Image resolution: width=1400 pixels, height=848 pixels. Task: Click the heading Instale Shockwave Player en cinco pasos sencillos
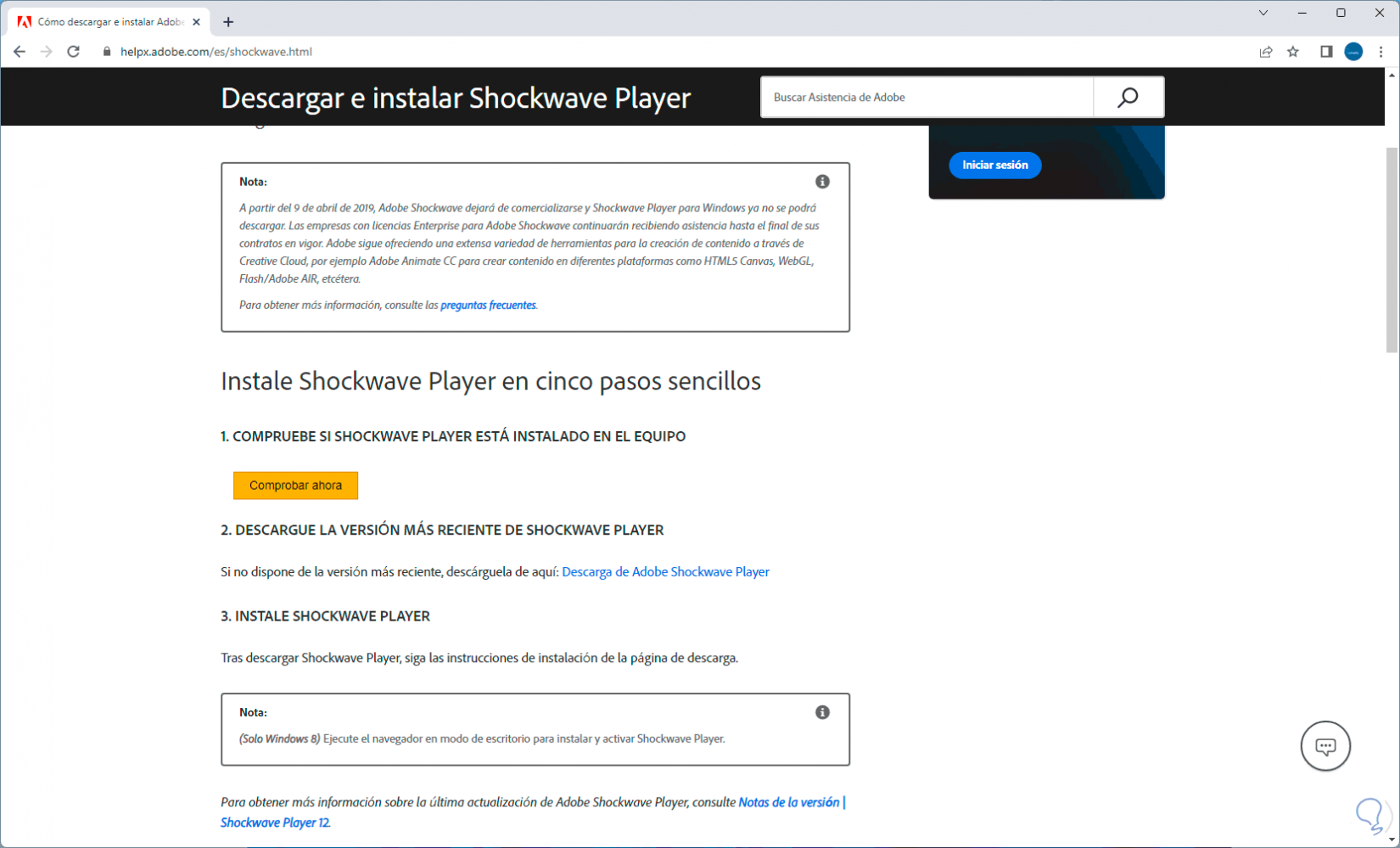coord(490,381)
